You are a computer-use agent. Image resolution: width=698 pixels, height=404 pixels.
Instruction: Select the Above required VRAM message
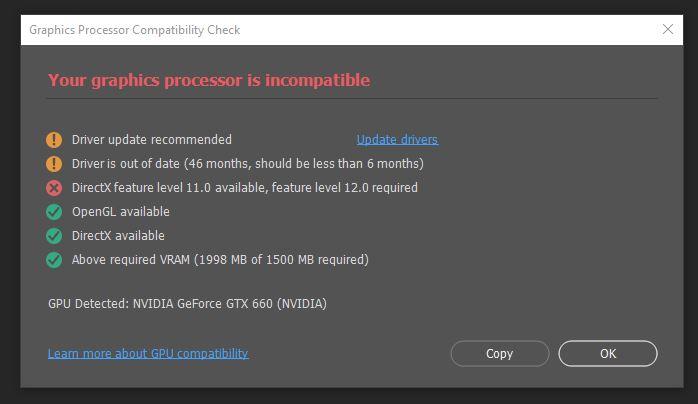tap(220, 260)
